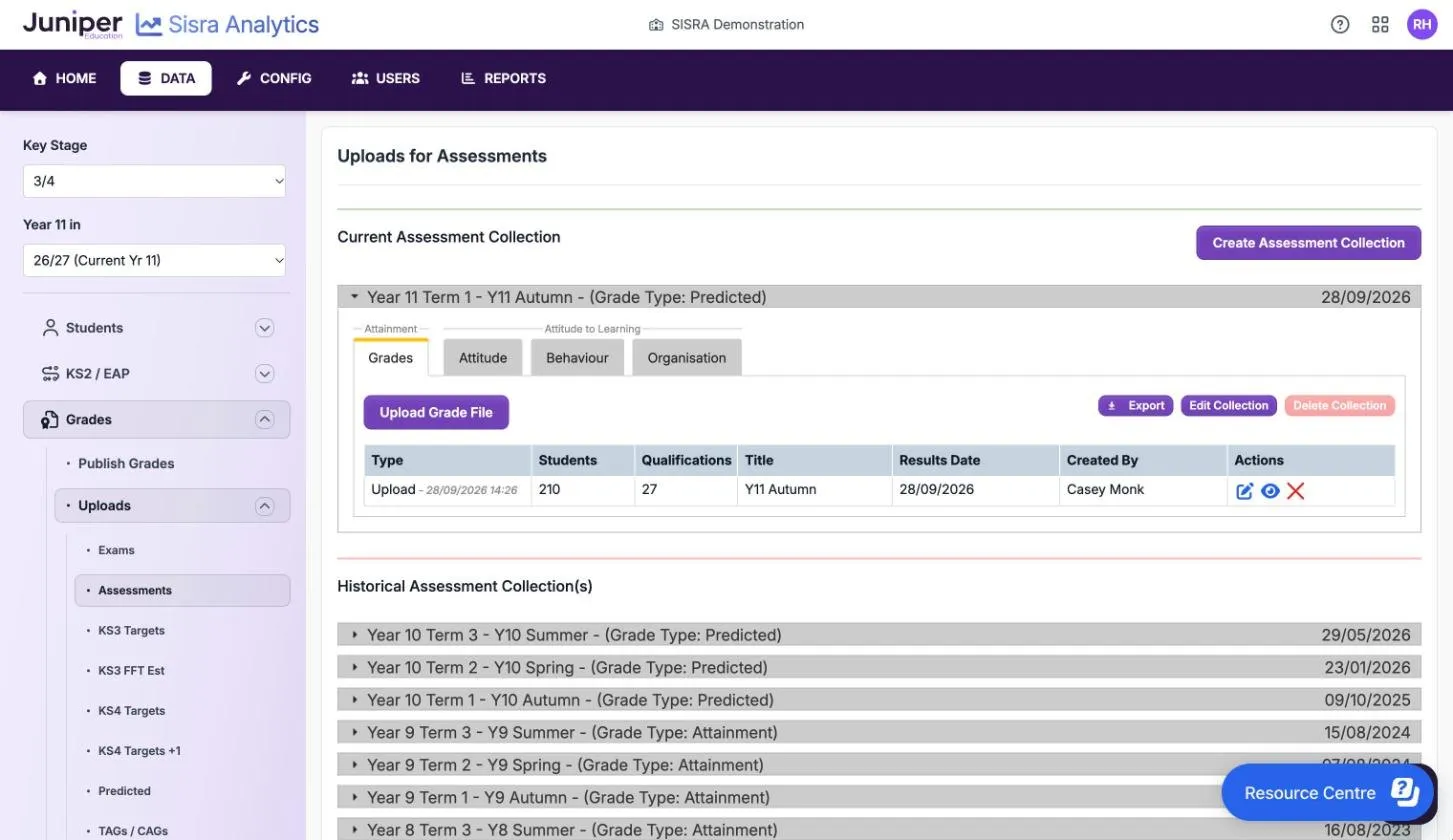
Task: Click the Grades icon in sidebar
Action: click(50, 420)
